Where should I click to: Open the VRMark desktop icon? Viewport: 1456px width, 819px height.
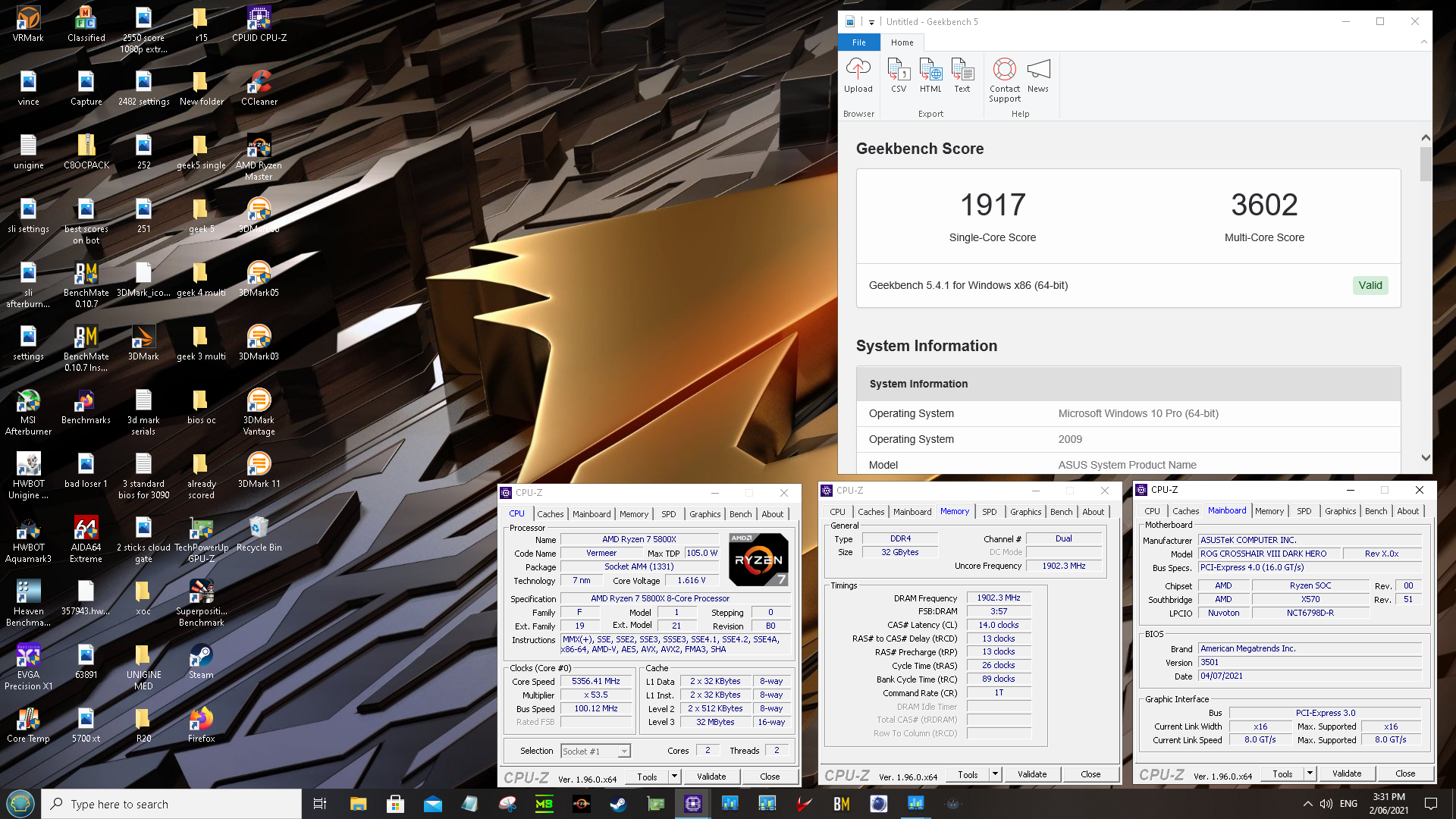point(29,24)
